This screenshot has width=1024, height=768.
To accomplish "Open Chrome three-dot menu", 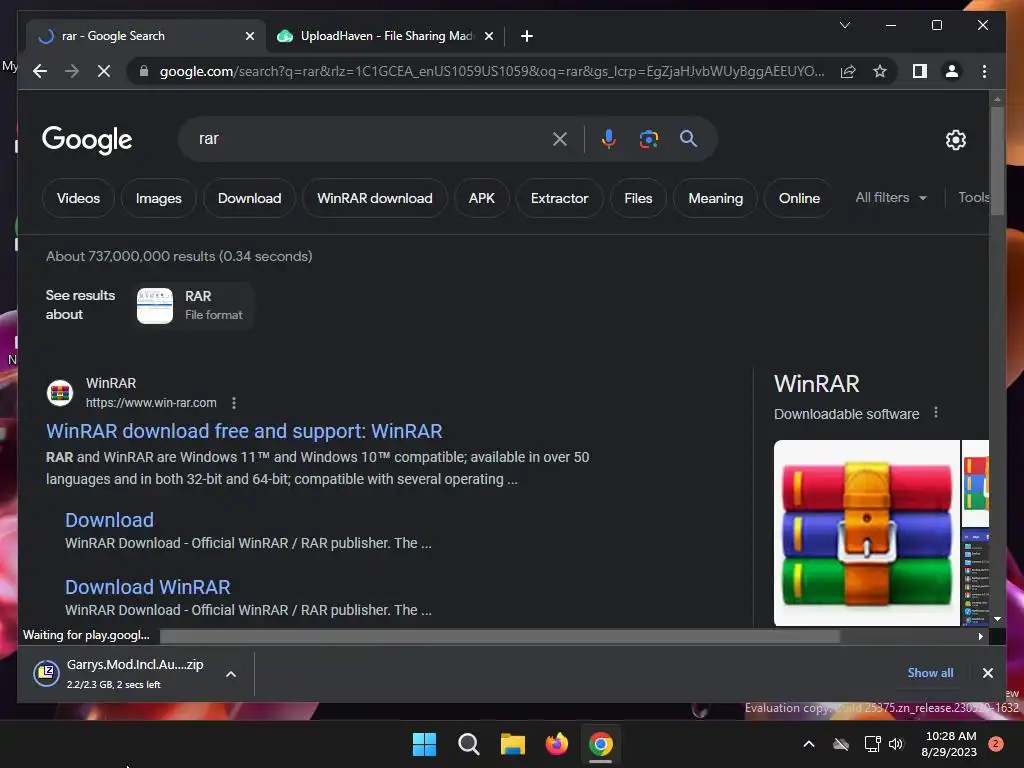I will pos(984,71).
